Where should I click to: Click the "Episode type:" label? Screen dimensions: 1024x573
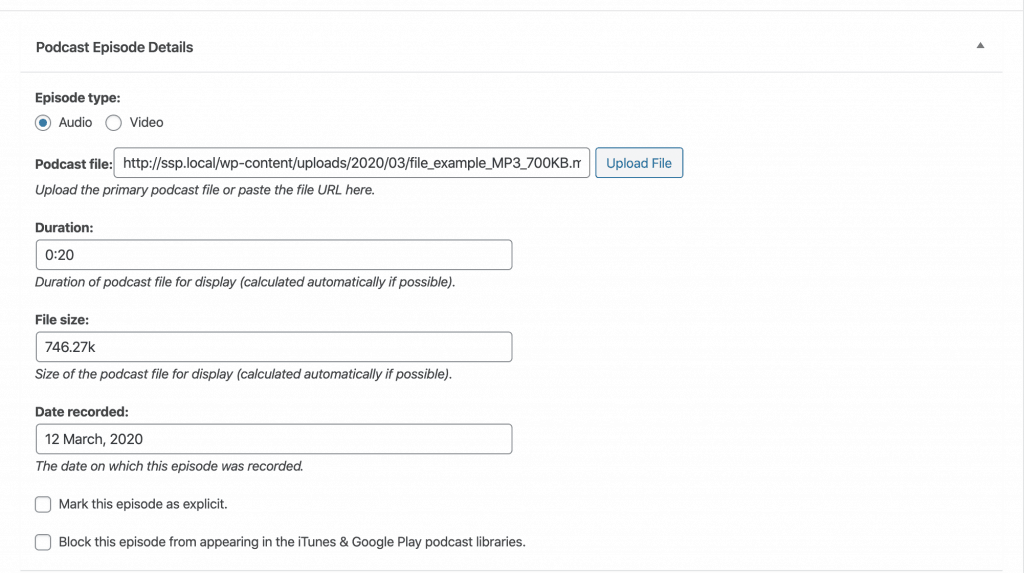coord(78,98)
